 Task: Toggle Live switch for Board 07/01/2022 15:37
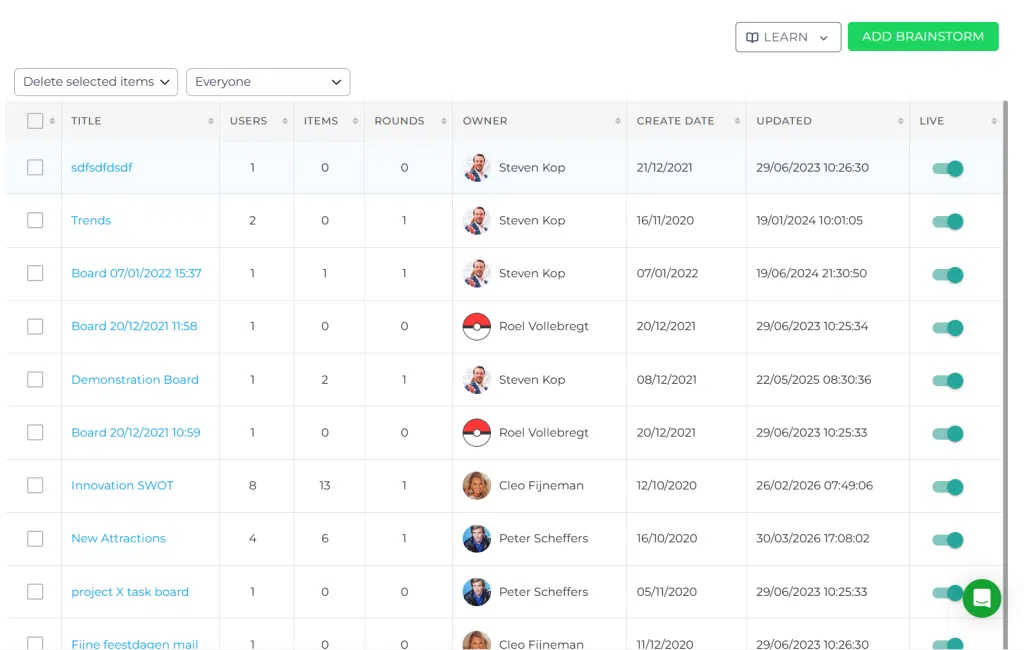pyautogui.click(x=948, y=274)
